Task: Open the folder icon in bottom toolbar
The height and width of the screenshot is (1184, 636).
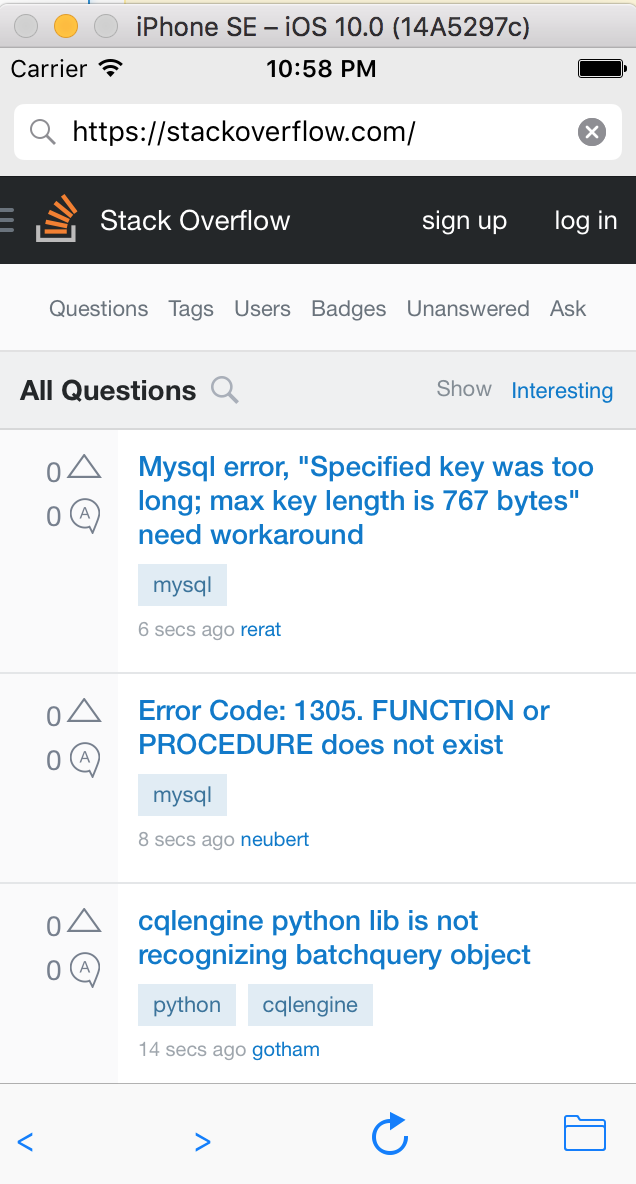Action: click(x=585, y=1133)
